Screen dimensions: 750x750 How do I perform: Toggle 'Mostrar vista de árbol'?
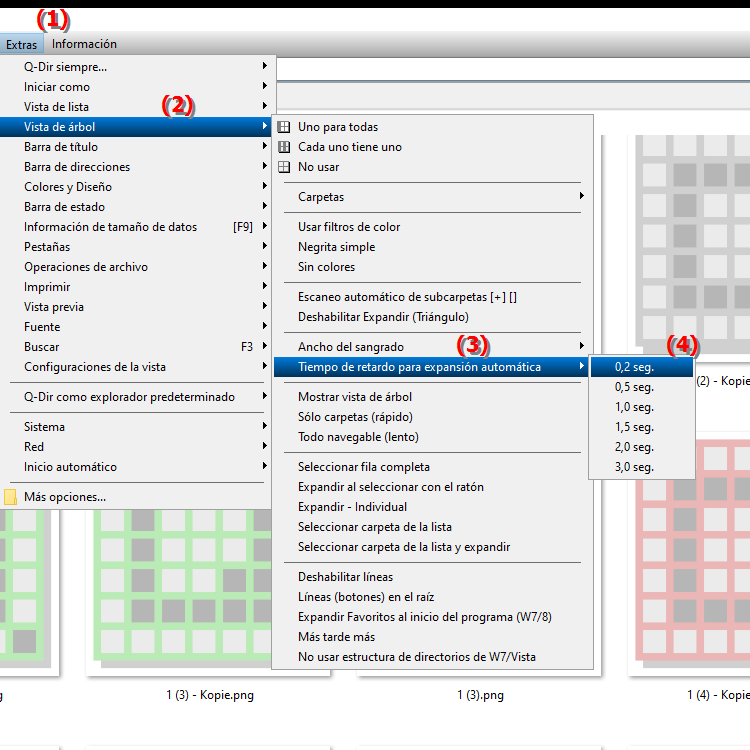[x=432, y=397]
